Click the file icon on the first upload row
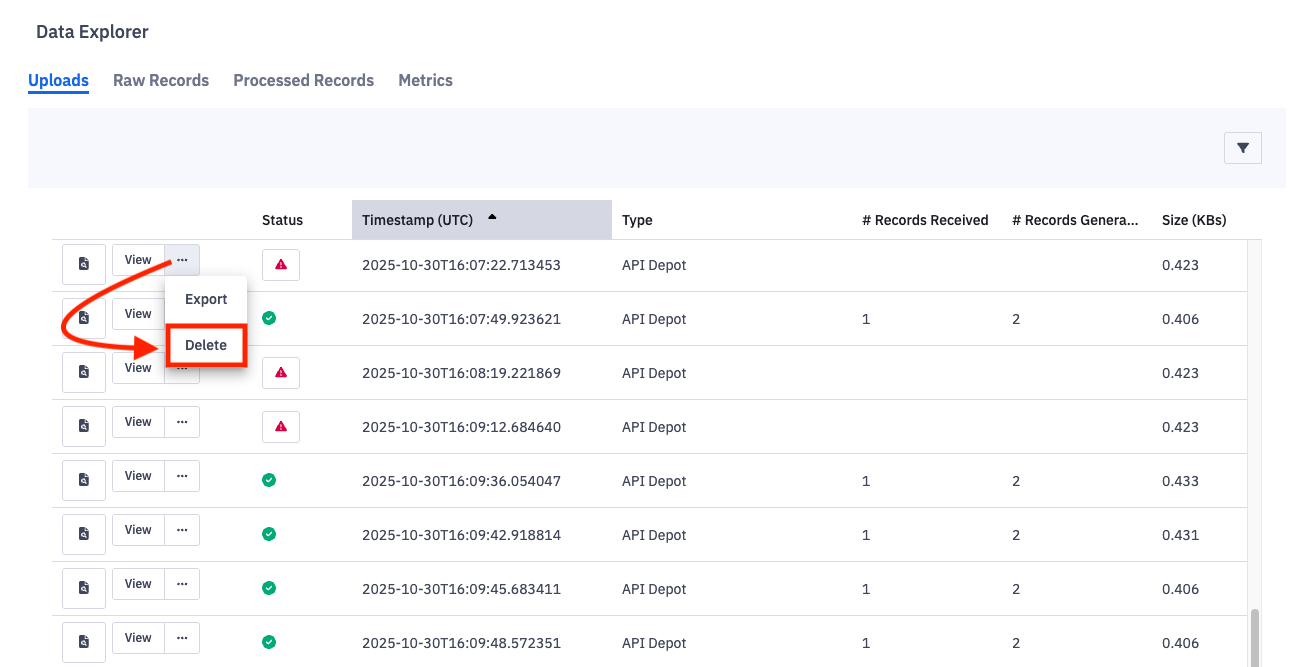The height and width of the screenshot is (667, 1305). [x=83, y=264]
